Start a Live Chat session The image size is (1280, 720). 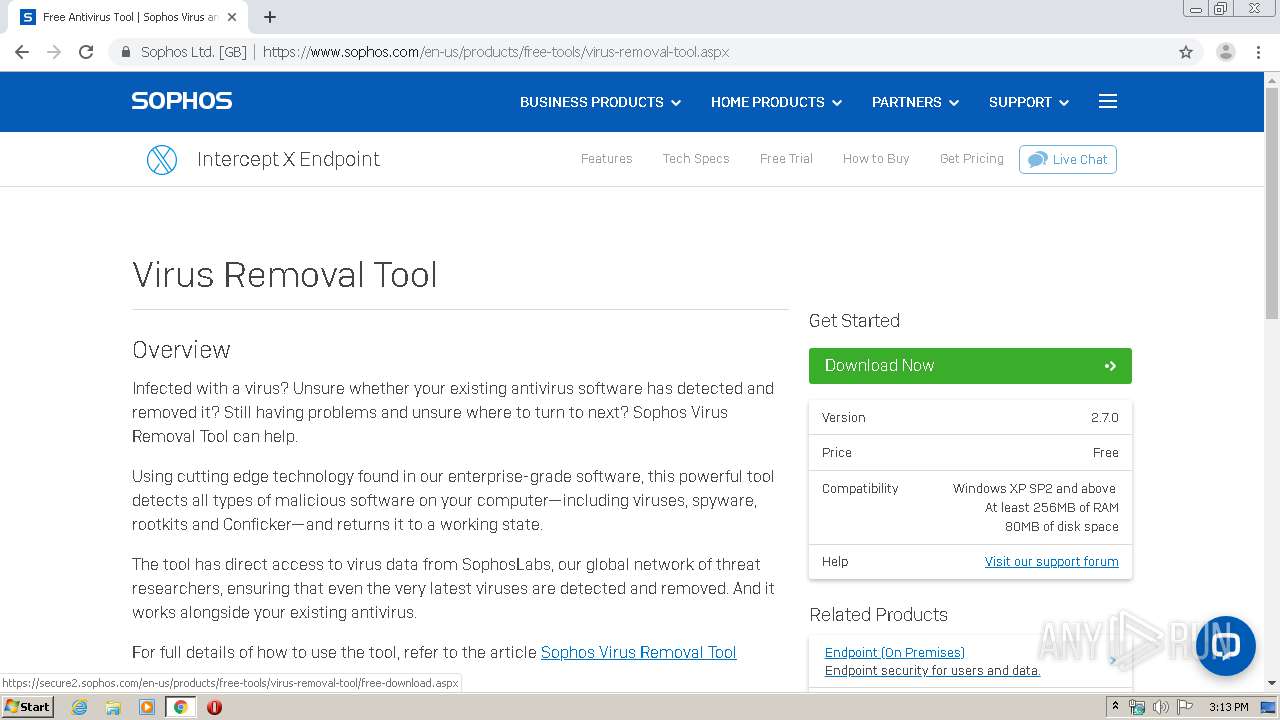(1068, 159)
